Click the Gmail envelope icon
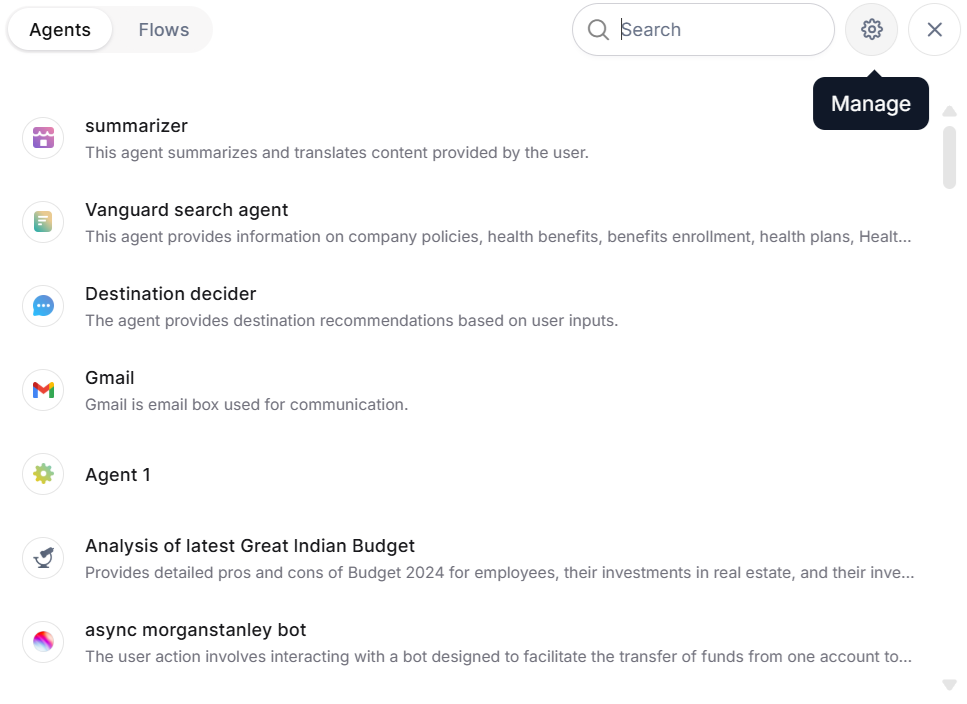The height and width of the screenshot is (704, 967). [43, 390]
